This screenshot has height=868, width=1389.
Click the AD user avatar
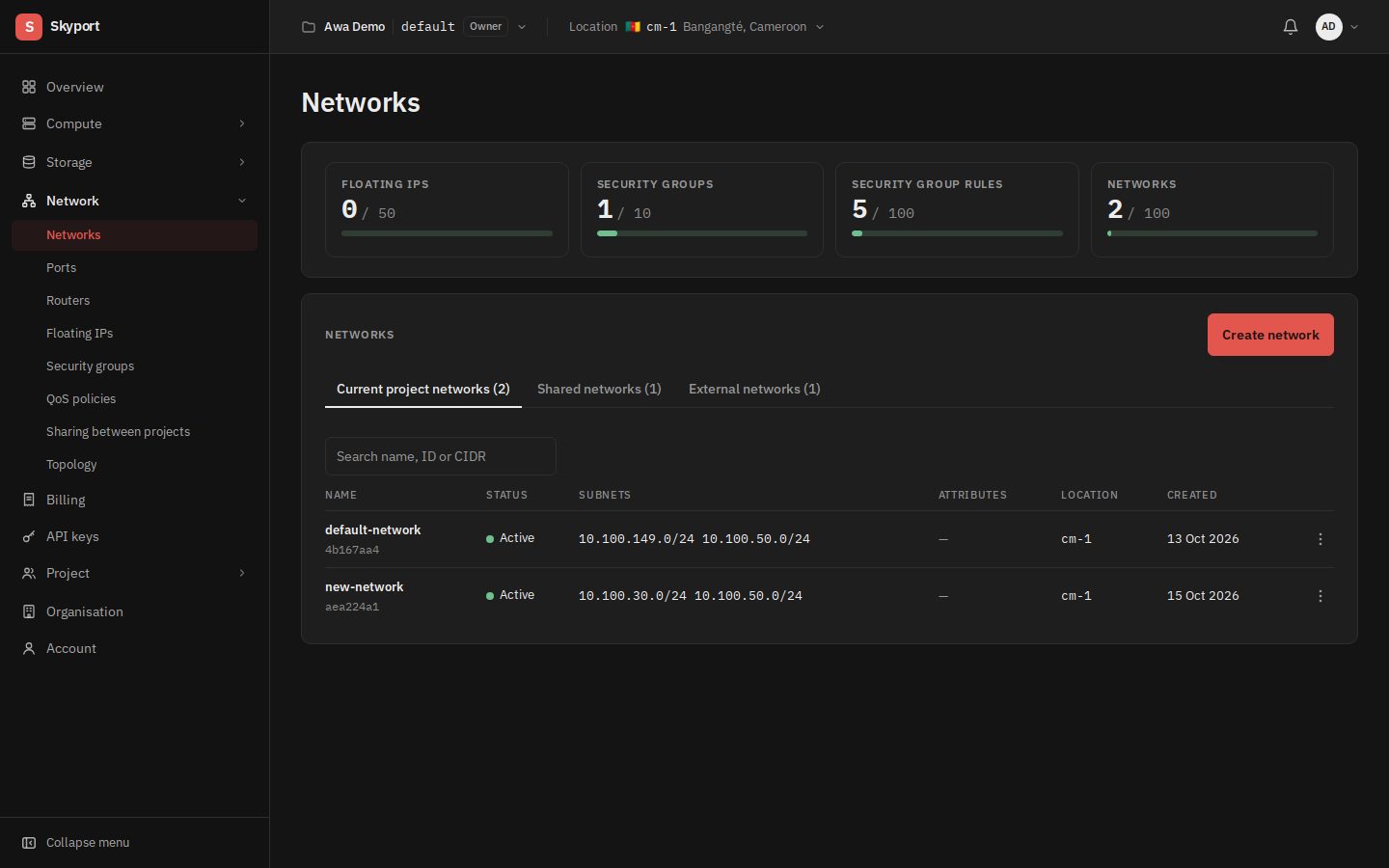pos(1329,27)
